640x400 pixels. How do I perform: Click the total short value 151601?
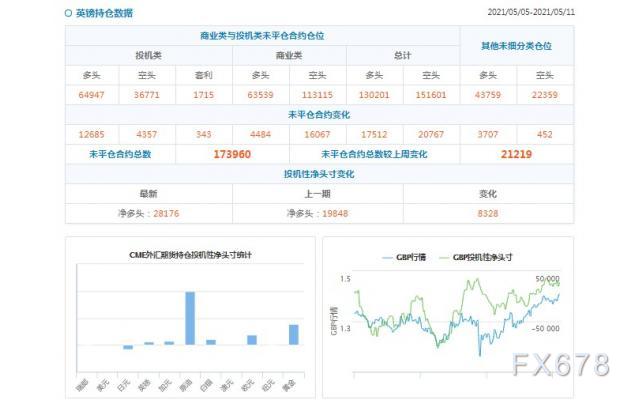coord(431,95)
